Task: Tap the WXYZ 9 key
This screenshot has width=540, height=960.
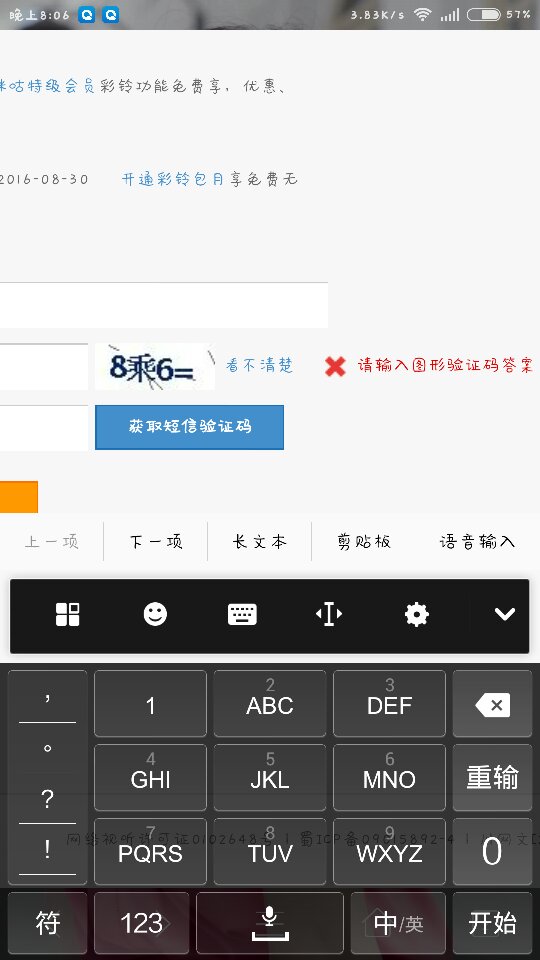Action: (x=389, y=851)
